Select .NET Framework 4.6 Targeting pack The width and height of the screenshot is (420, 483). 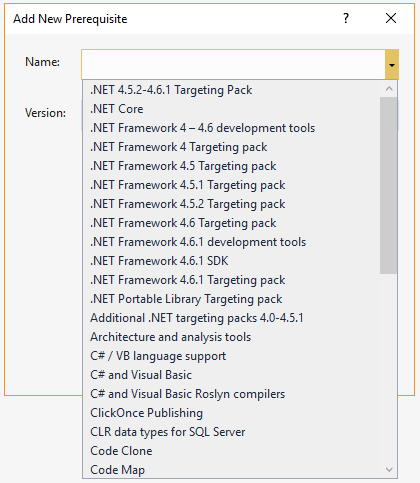tap(231, 223)
